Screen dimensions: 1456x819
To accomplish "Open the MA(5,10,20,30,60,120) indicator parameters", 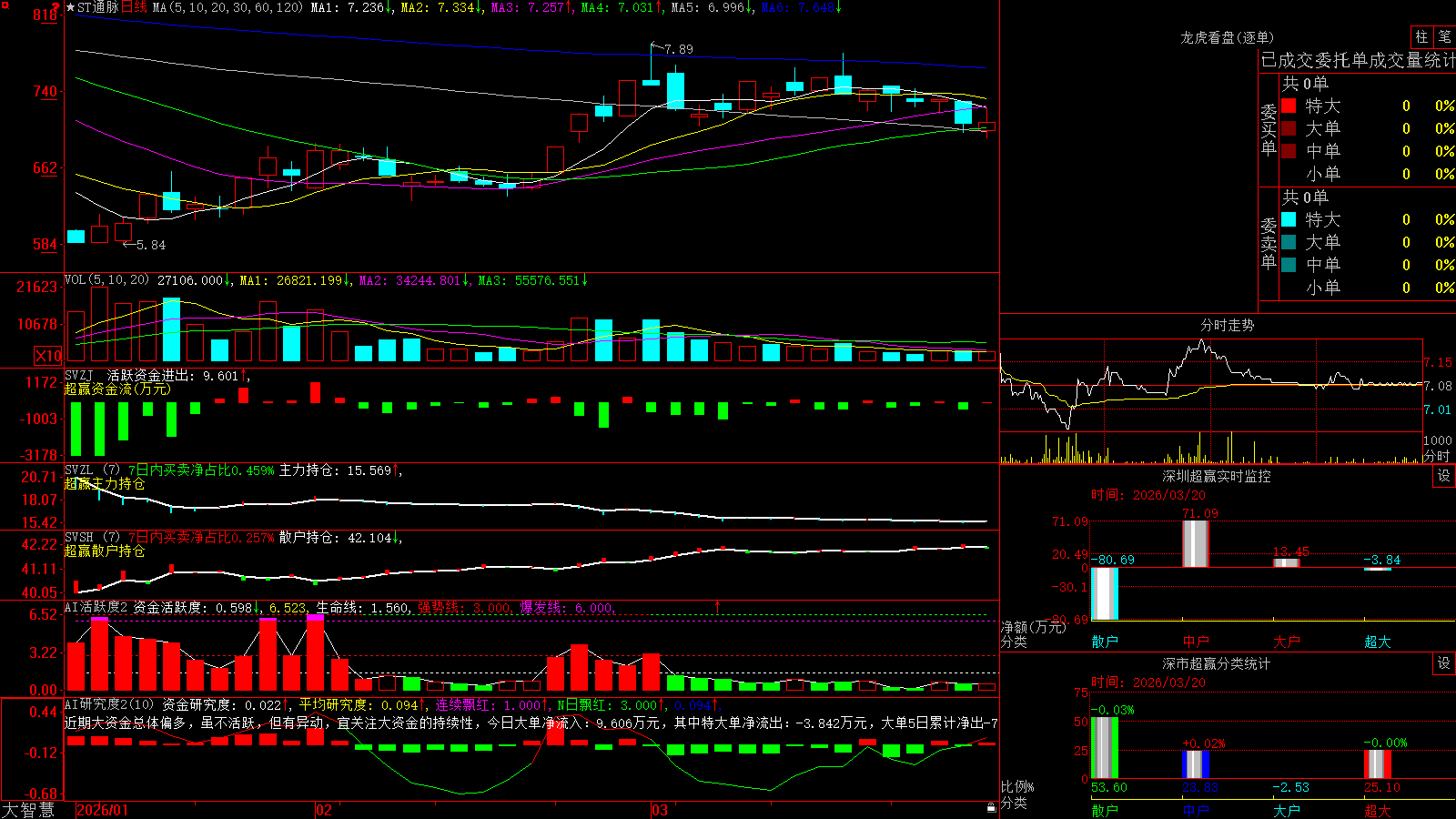I will pyautogui.click(x=227, y=7).
